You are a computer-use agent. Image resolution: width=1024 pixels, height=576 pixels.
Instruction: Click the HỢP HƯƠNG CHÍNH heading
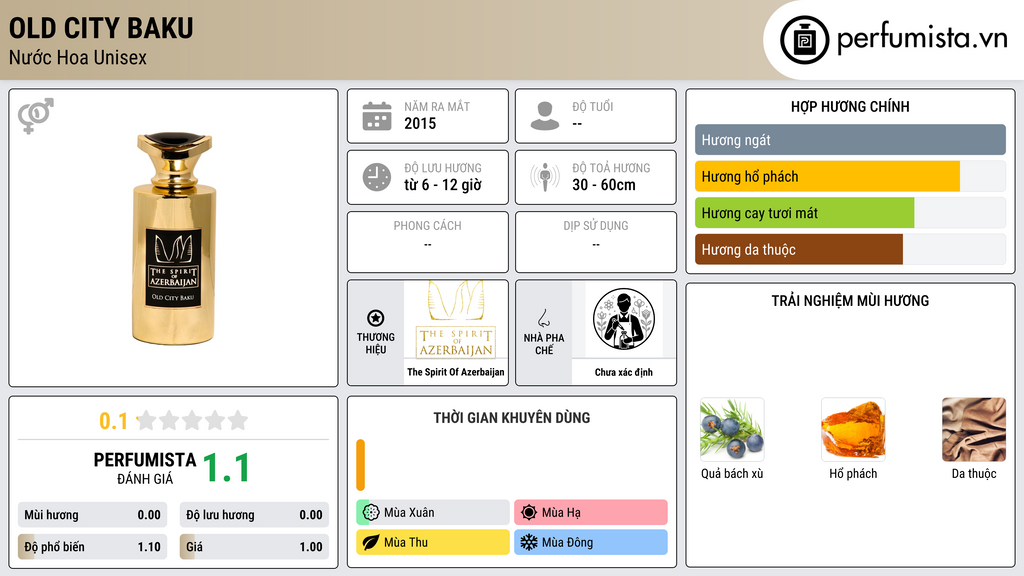tap(850, 106)
